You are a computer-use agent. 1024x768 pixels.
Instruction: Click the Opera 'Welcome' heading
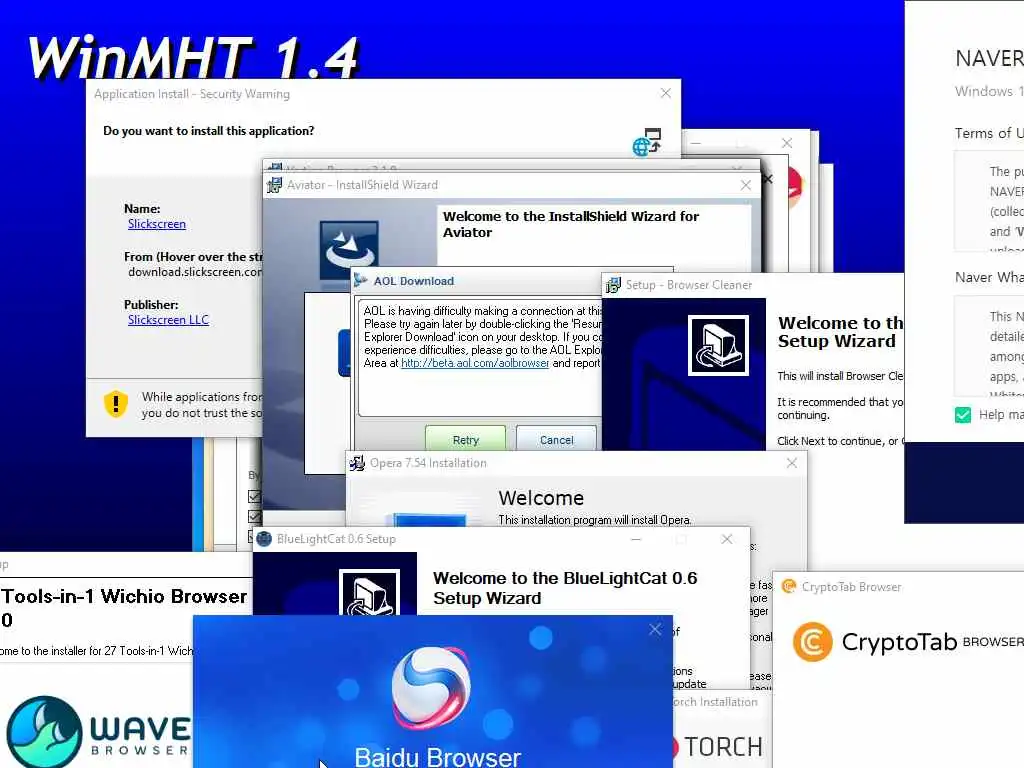point(541,498)
